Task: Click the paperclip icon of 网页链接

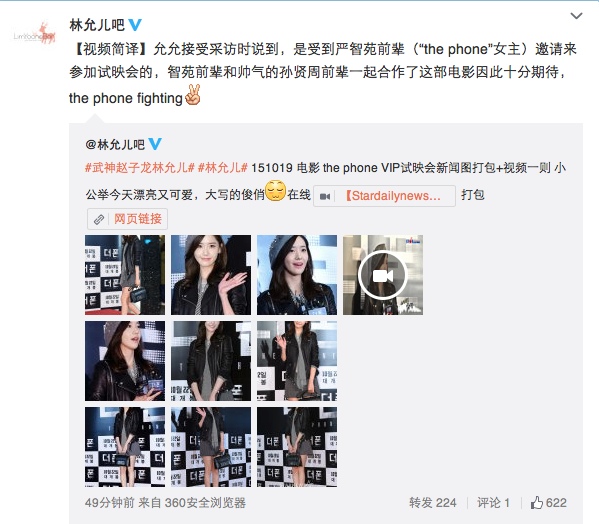Action: 99,219
